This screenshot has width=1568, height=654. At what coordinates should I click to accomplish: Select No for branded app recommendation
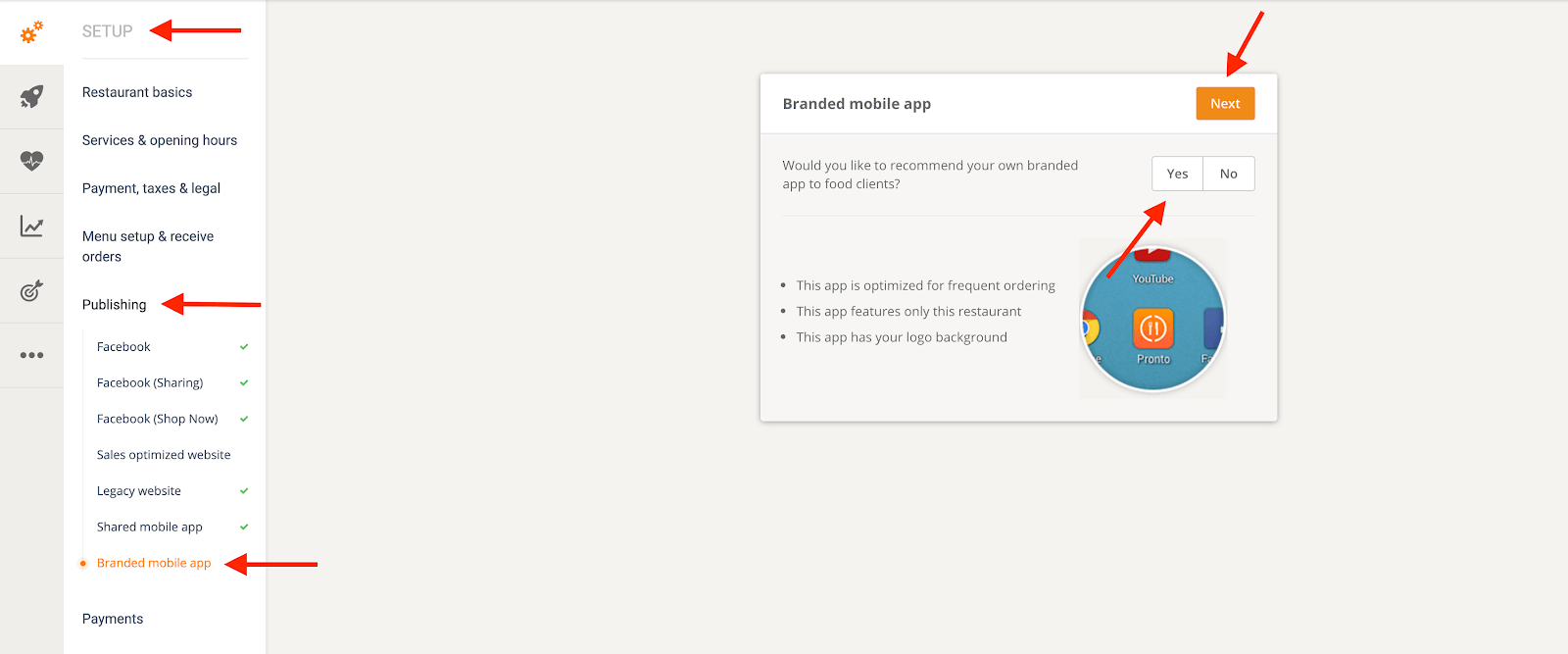click(x=1228, y=174)
